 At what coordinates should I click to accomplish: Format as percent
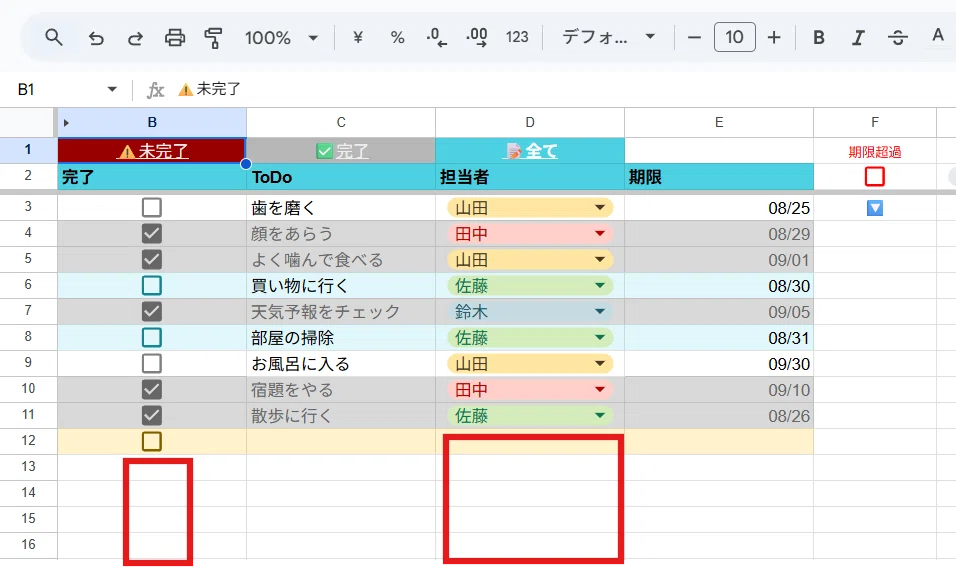pyautogui.click(x=398, y=38)
